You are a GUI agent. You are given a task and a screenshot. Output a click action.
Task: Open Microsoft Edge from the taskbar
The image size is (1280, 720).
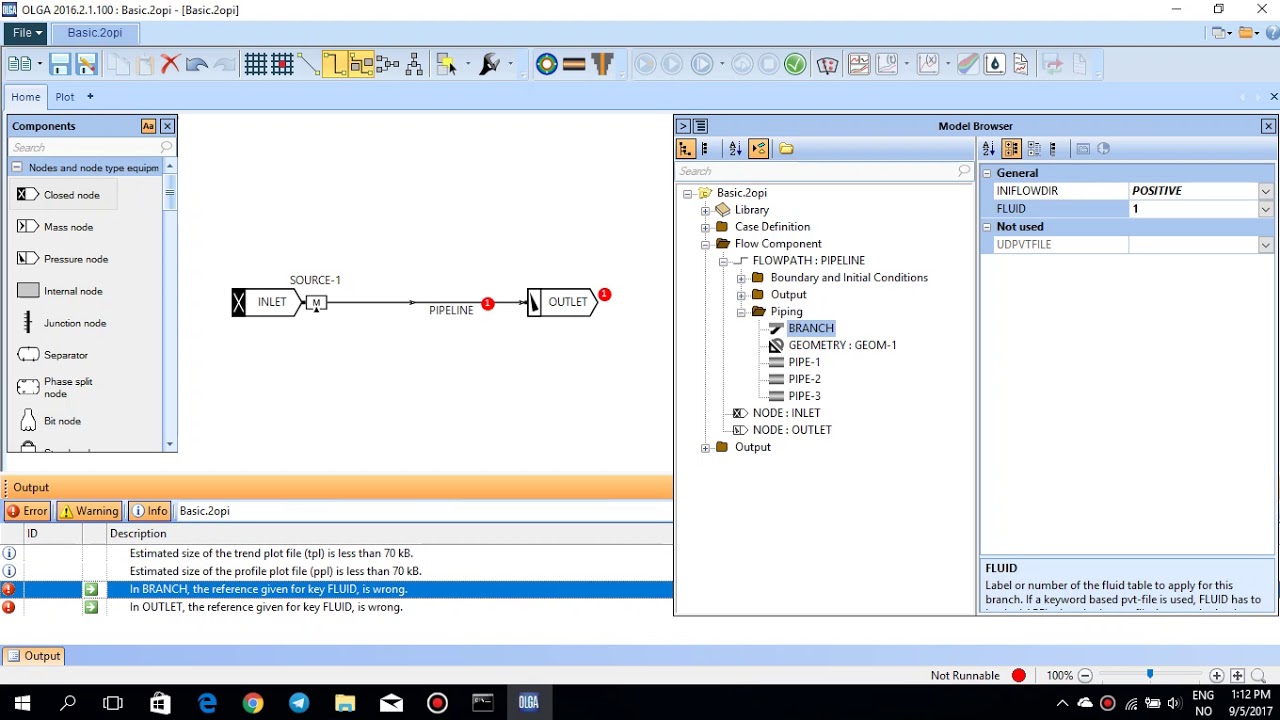(207, 703)
